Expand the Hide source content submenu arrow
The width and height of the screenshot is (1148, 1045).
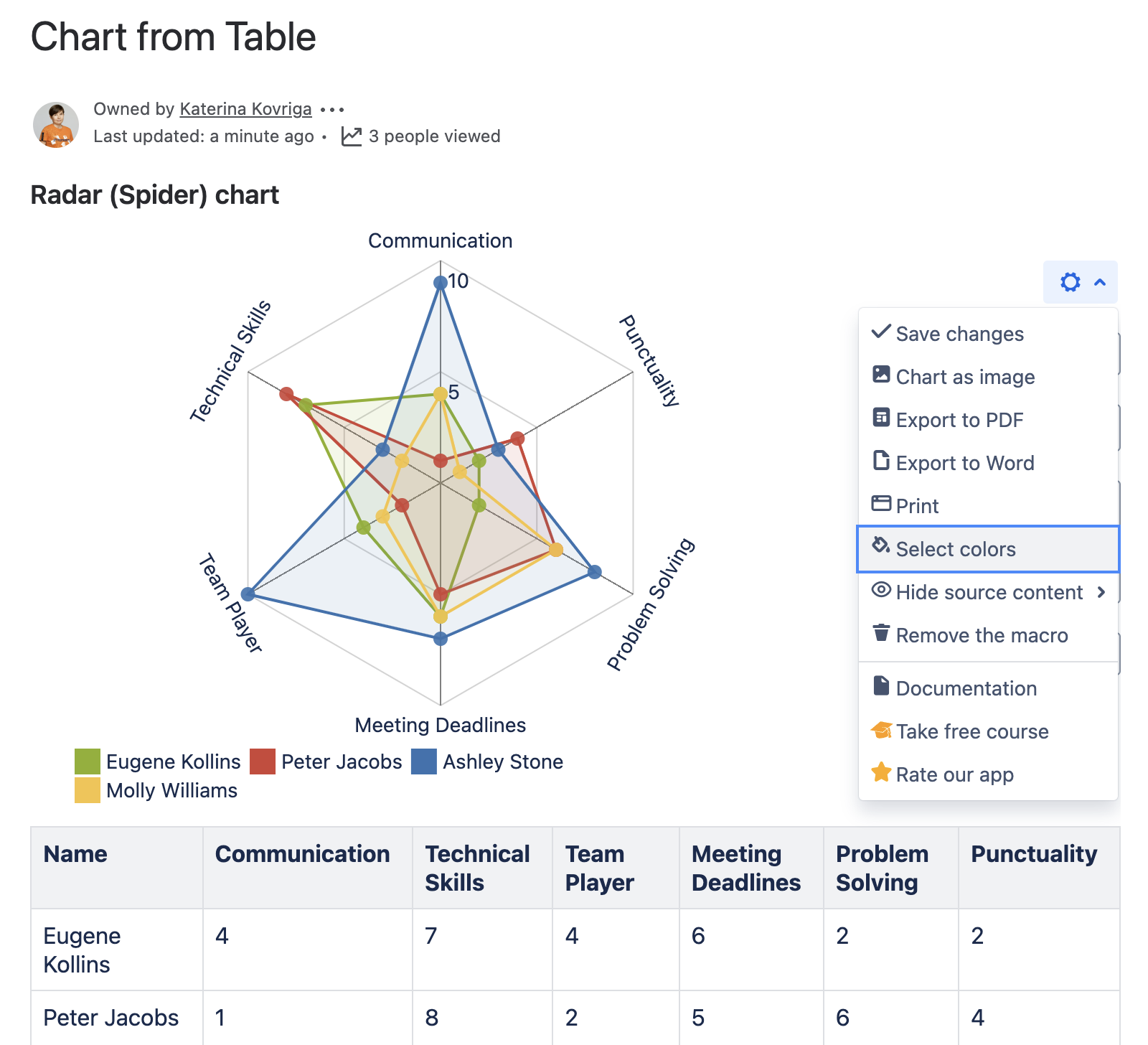pos(1101,592)
